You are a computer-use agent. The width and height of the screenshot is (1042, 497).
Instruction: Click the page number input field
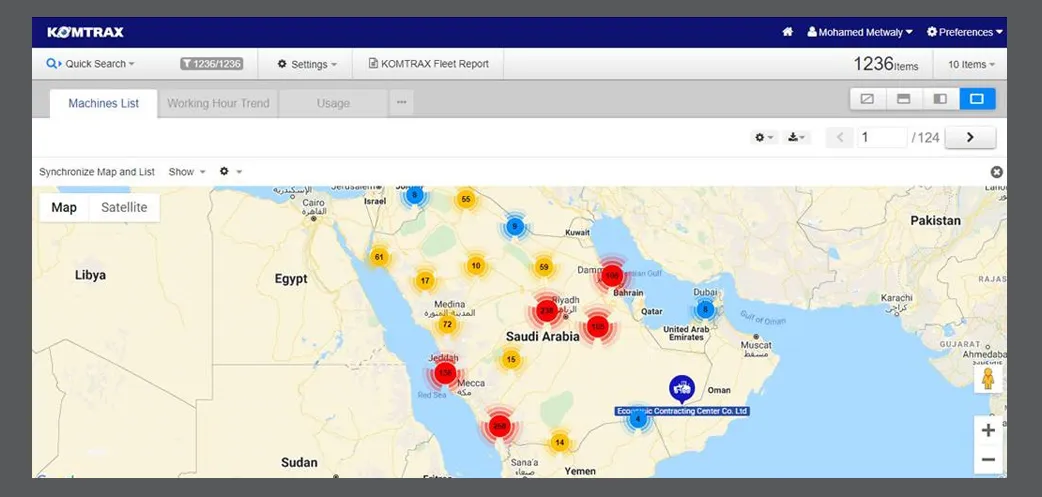pos(882,138)
